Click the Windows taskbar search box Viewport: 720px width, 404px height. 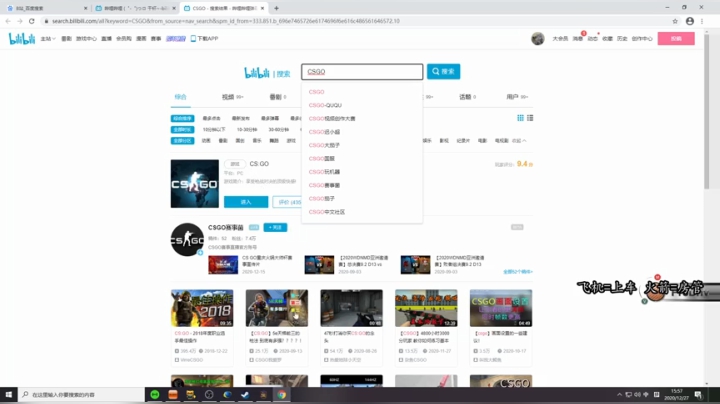pyautogui.click(x=81, y=394)
